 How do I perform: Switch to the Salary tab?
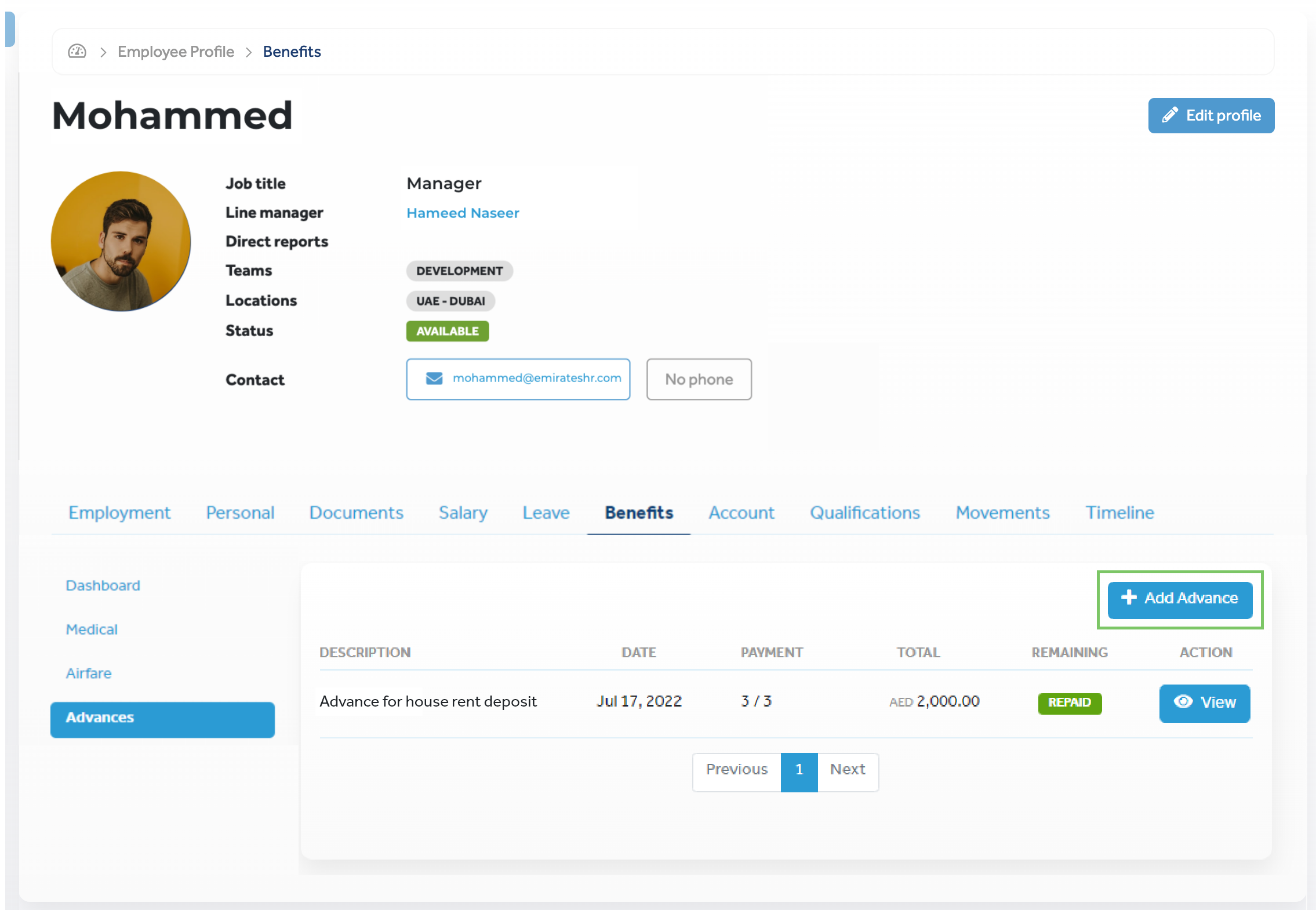coord(463,512)
